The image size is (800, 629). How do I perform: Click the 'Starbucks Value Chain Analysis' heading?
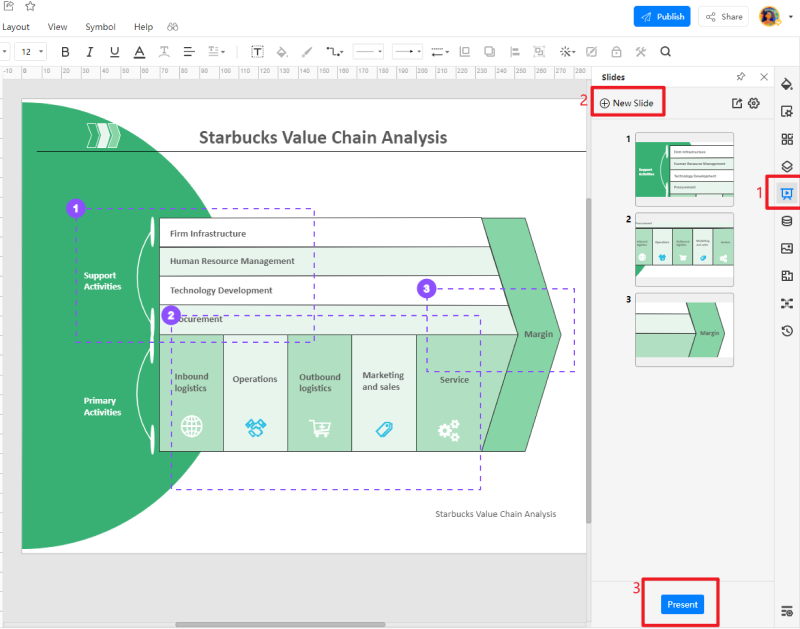[x=323, y=137]
